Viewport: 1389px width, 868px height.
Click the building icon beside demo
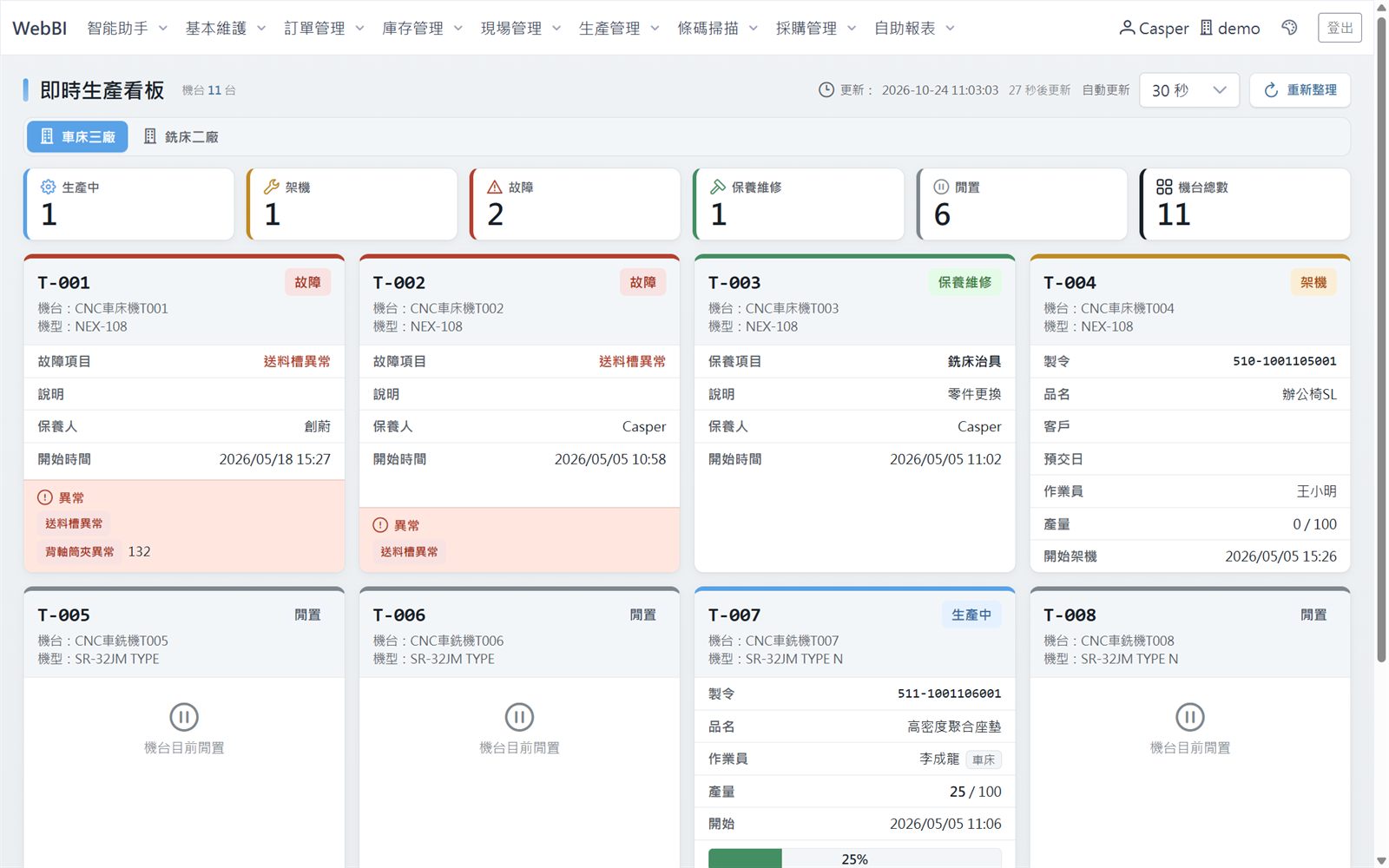pos(1207,28)
